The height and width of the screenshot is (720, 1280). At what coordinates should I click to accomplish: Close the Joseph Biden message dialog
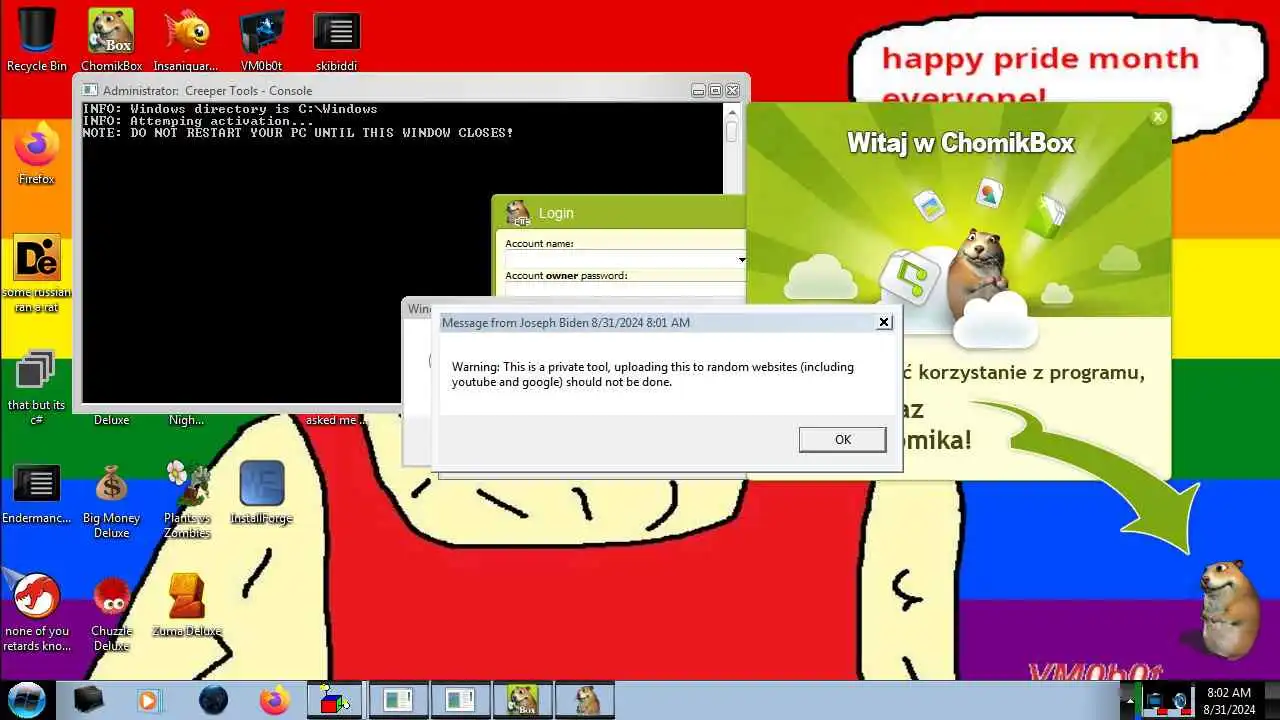click(884, 322)
